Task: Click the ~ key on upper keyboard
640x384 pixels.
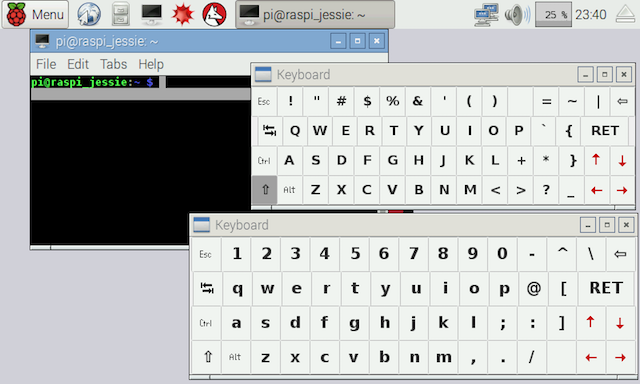Action: 572,101
